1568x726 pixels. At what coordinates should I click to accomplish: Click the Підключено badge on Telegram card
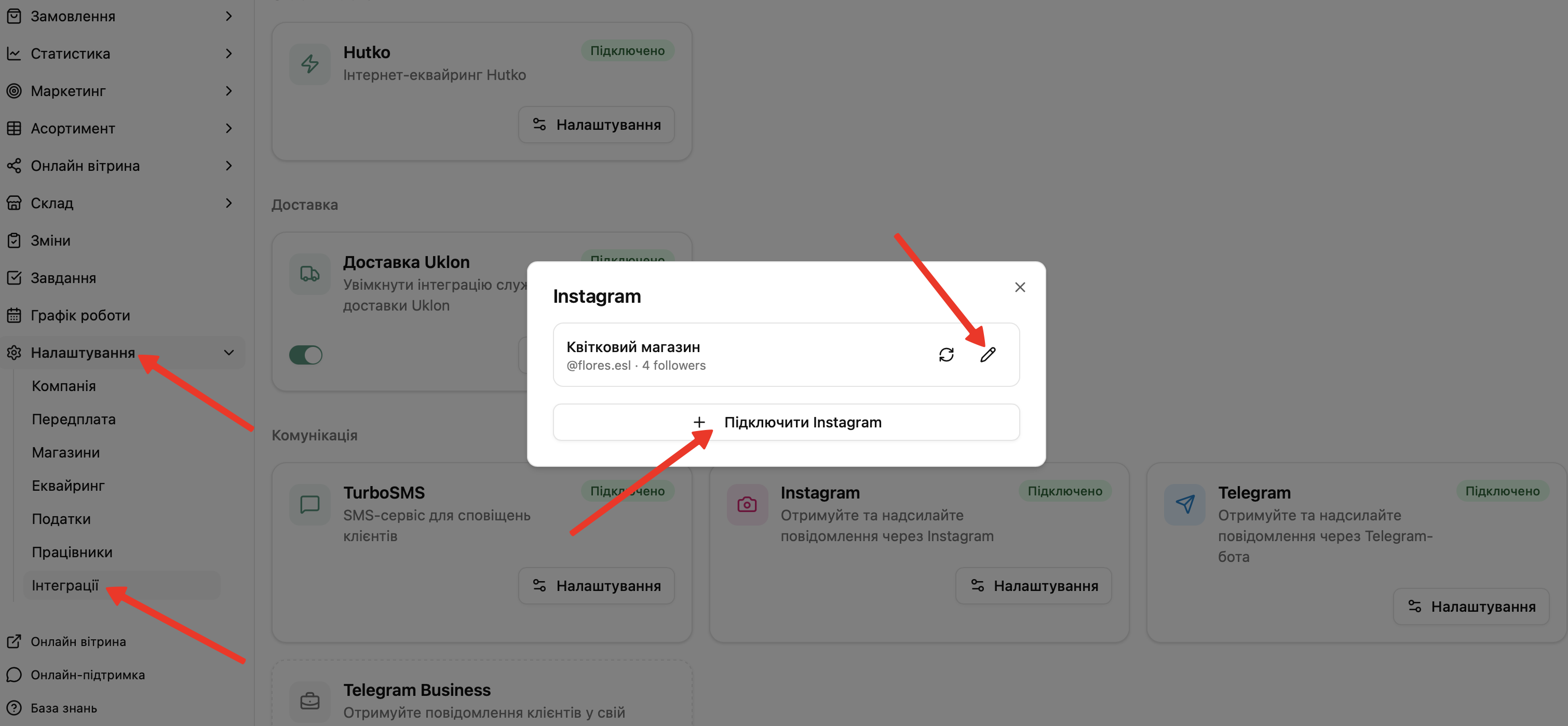point(1502,491)
